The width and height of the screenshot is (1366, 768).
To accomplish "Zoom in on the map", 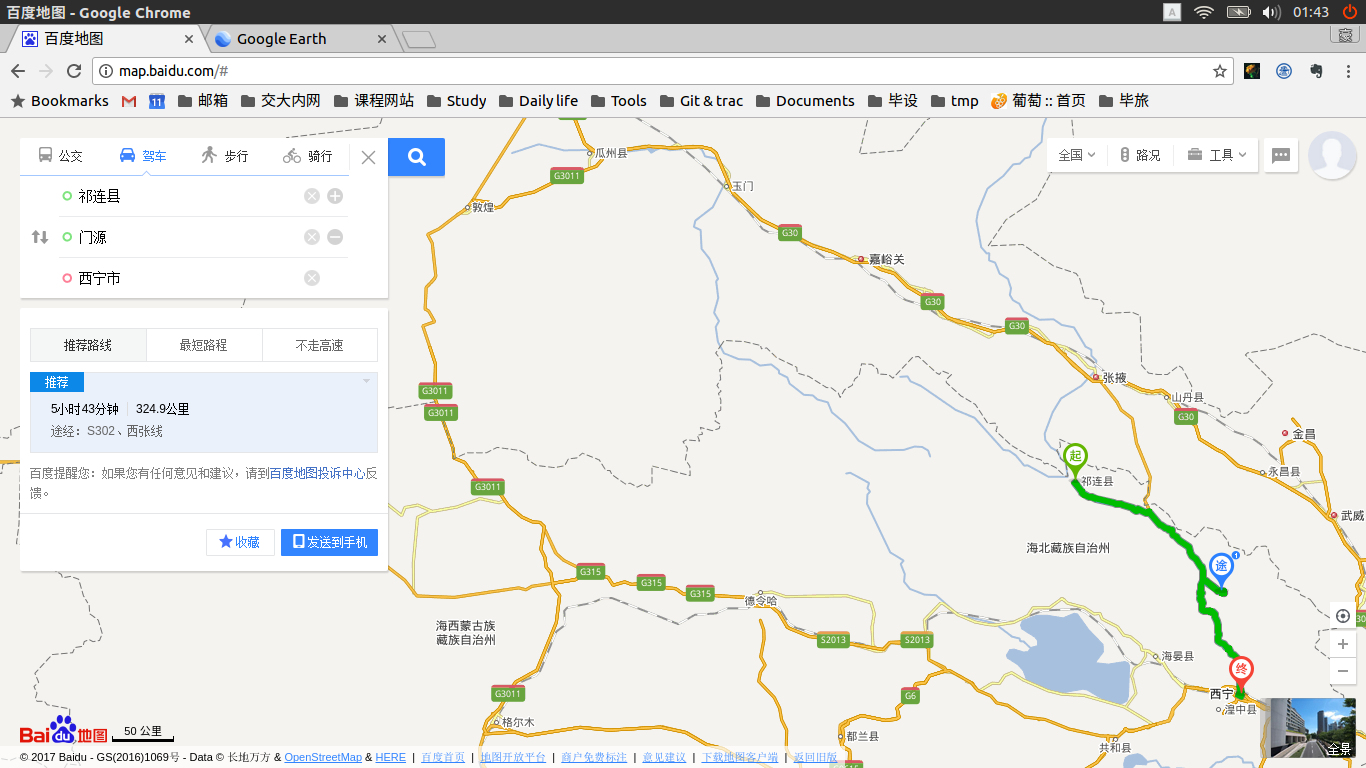I will (x=1343, y=645).
